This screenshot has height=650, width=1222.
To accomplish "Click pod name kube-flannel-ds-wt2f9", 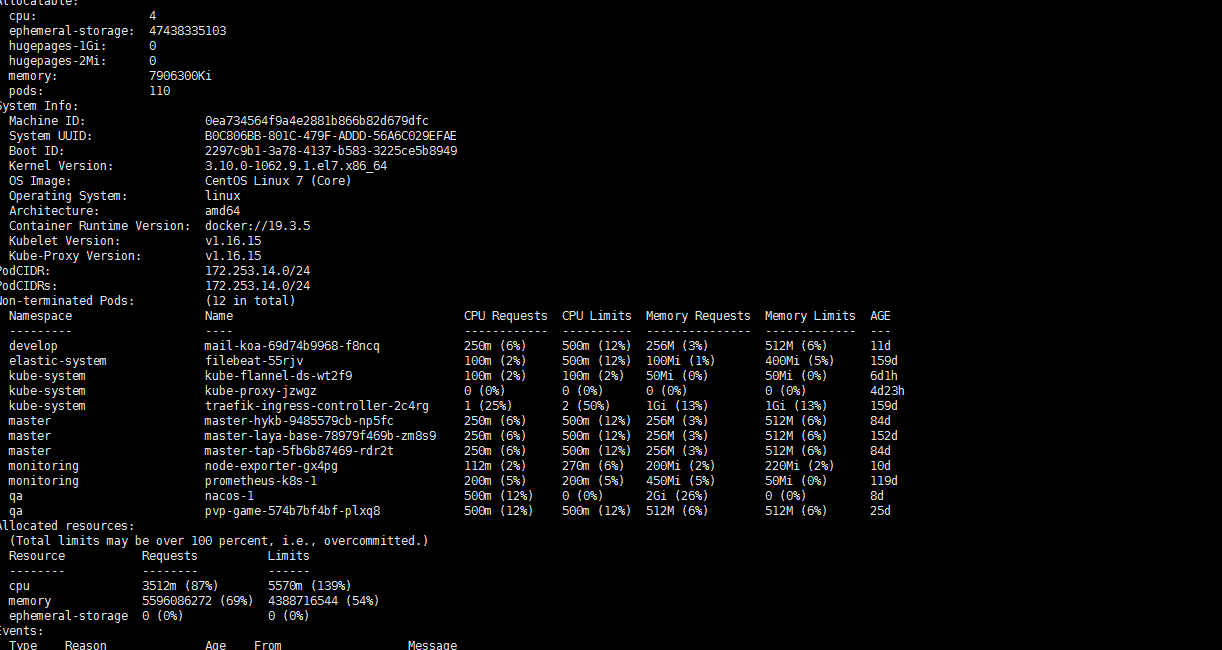I will point(278,376).
